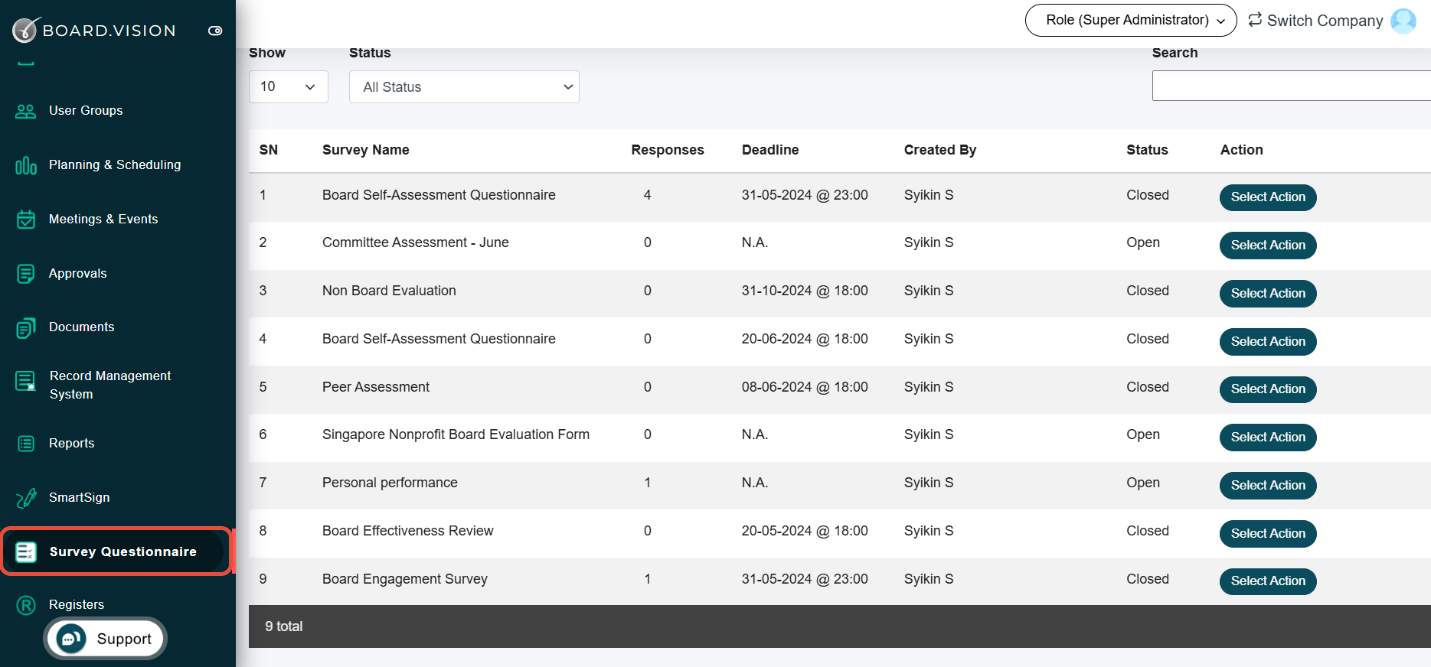Click the SmartSign pen icon
The height and width of the screenshot is (667, 1431).
[x=26, y=498]
